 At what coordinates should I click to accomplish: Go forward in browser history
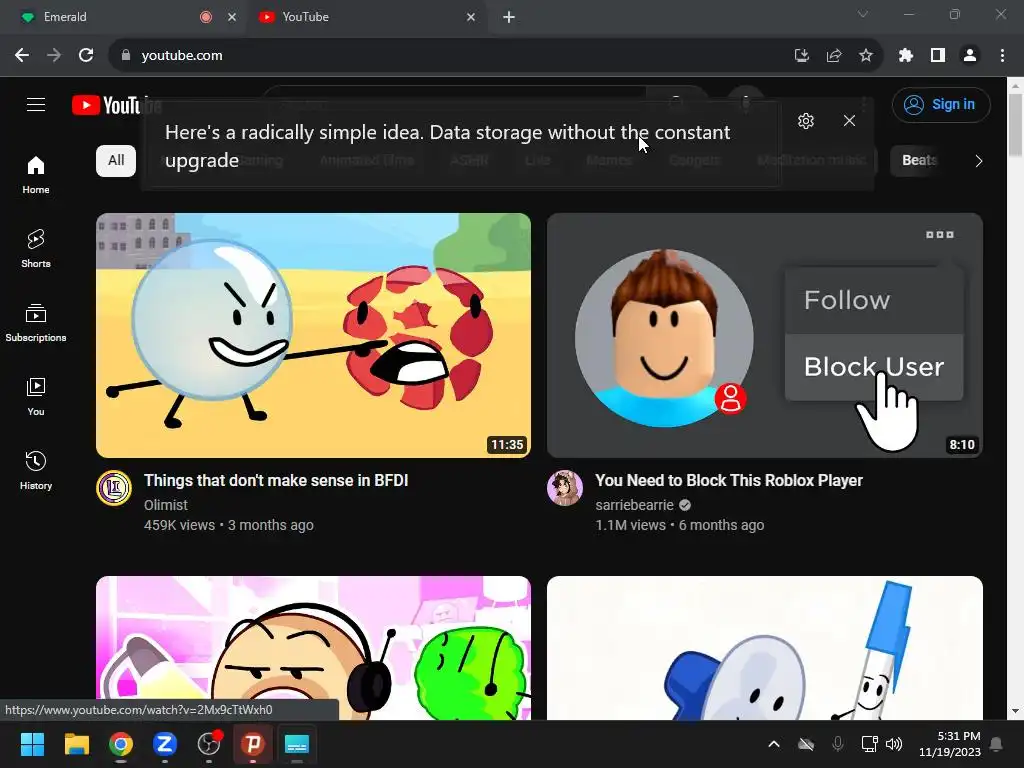tap(54, 56)
